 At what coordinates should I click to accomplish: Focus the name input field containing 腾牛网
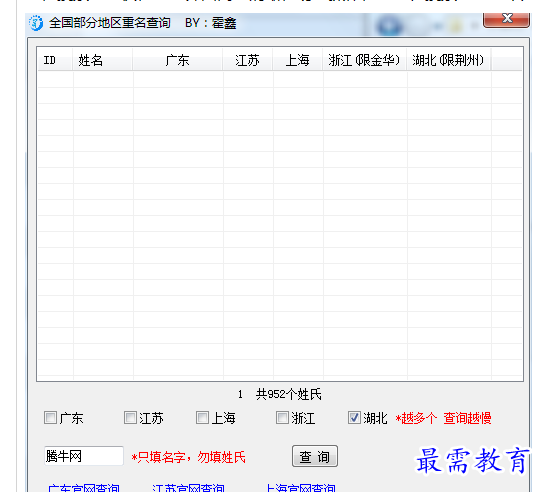click(x=84, y=456)
